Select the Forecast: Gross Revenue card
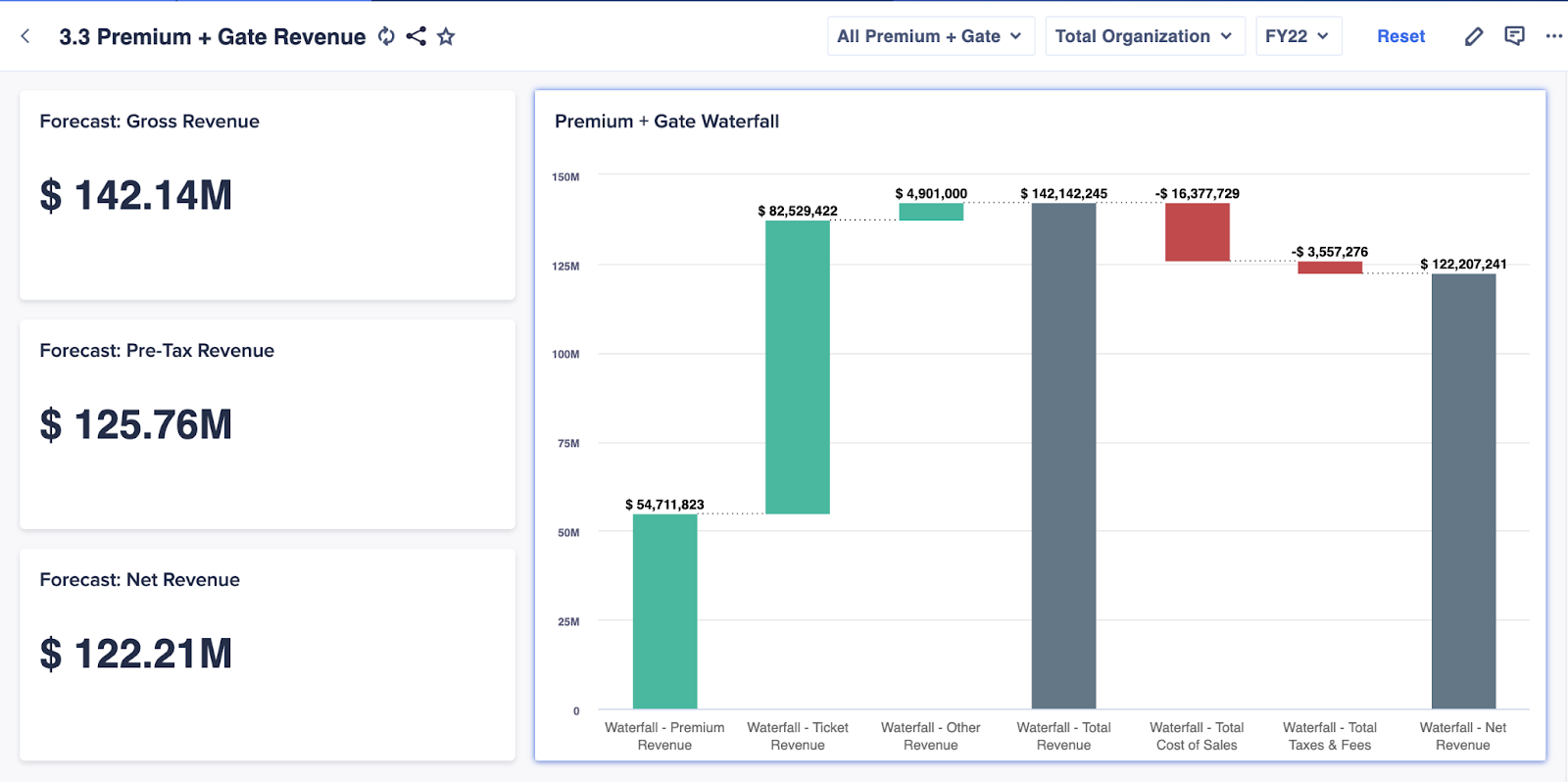The width and height of the screenshot is (1568, 782). [x=267, y=195]
